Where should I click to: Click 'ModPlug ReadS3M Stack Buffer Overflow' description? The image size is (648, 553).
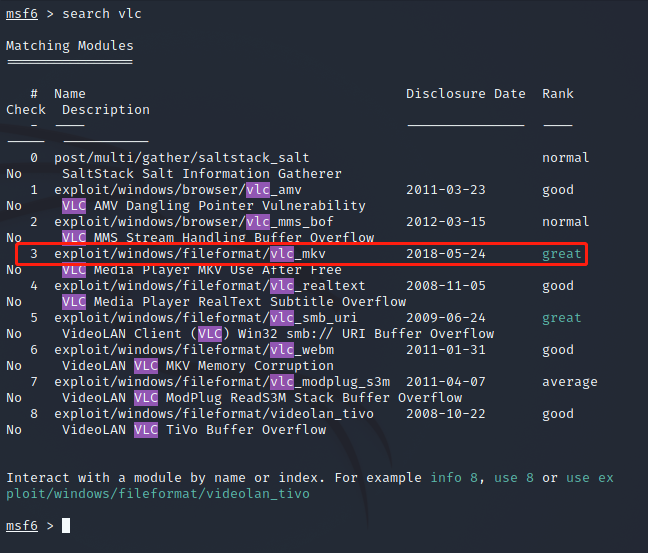pos(314,398)
